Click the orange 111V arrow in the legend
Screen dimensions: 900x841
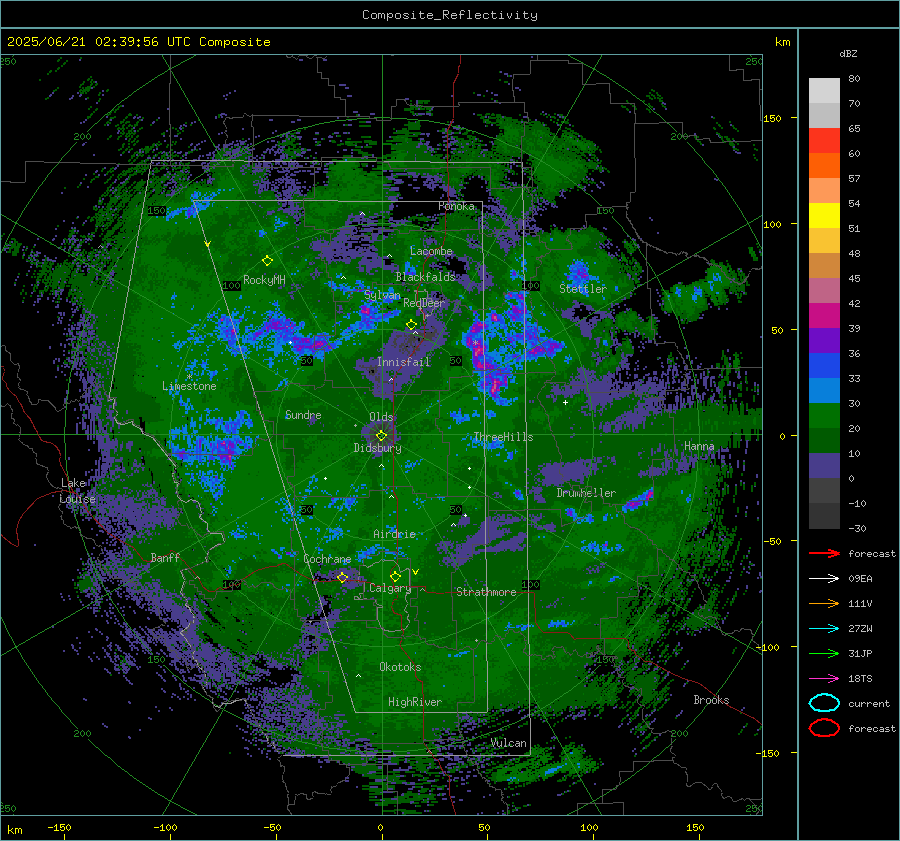824,603
